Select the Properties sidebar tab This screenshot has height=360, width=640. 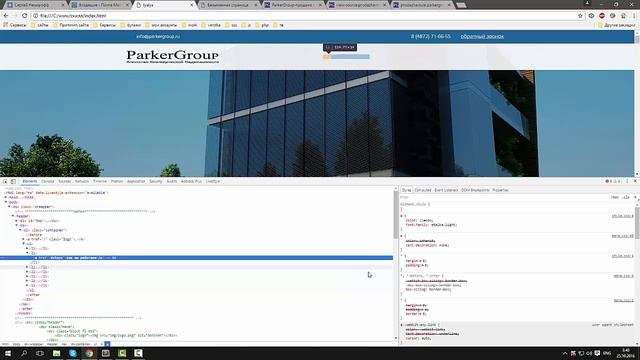click(500, 190)
